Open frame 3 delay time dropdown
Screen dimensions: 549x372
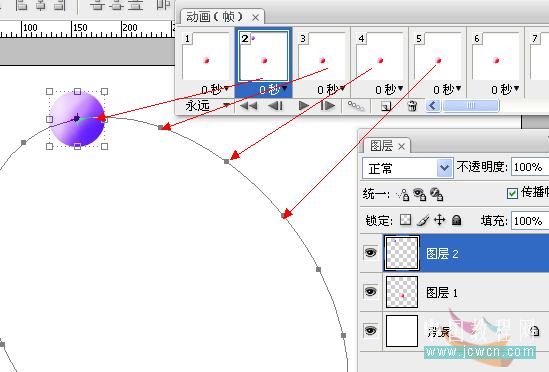[342, 88]
